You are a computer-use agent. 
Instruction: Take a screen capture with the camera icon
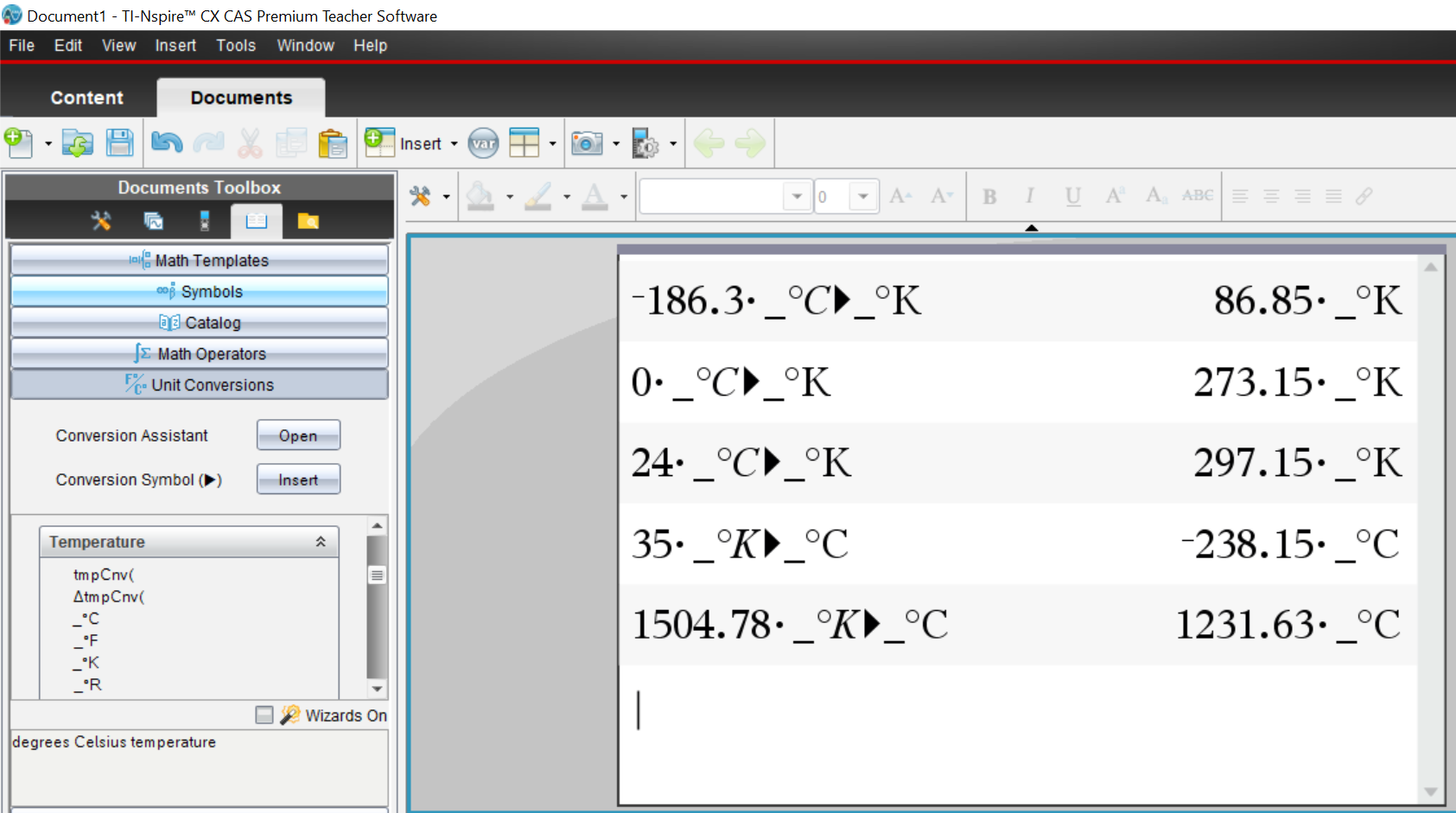[587, 143]
